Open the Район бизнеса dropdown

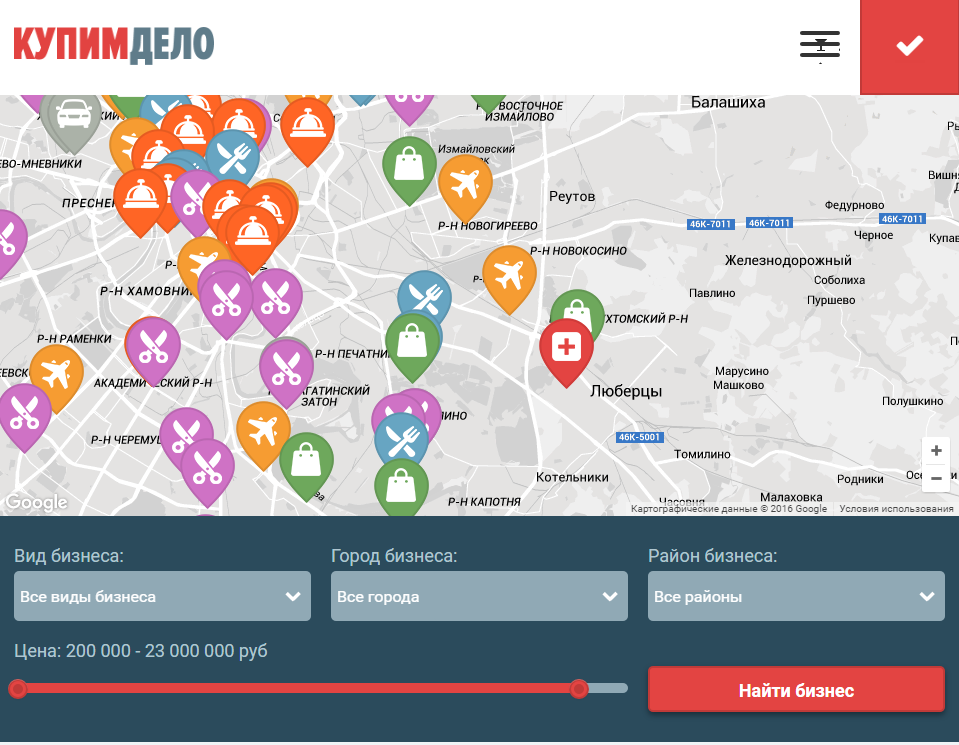click(x=796, y=596)
